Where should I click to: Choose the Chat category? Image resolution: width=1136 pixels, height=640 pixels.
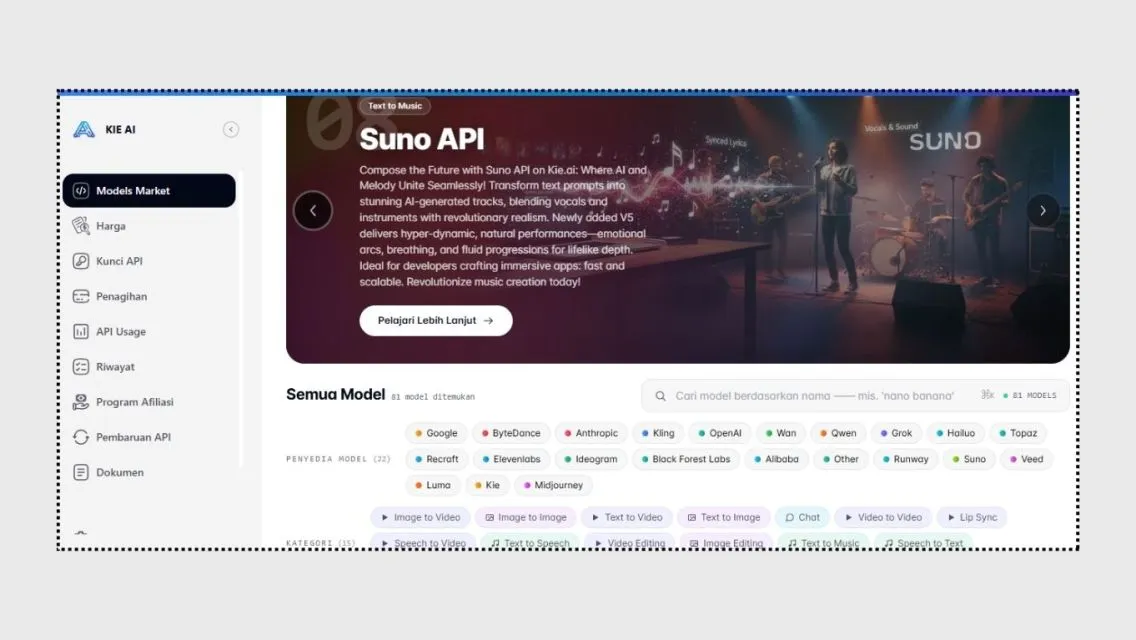pyautogui.click(x=803, y=518)
